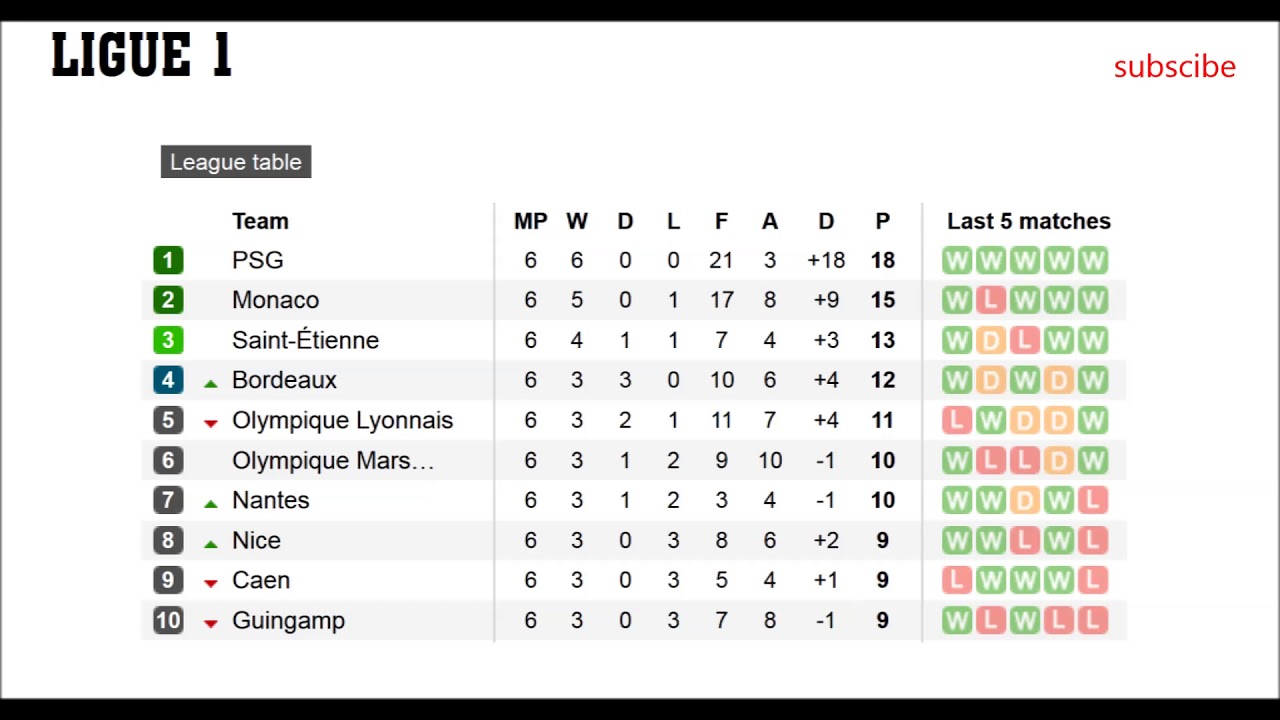Click the green up arrow beside Nice
The height and width of the screenshot is (720, 1280).
pyautogui.click(x=210, y=543)
